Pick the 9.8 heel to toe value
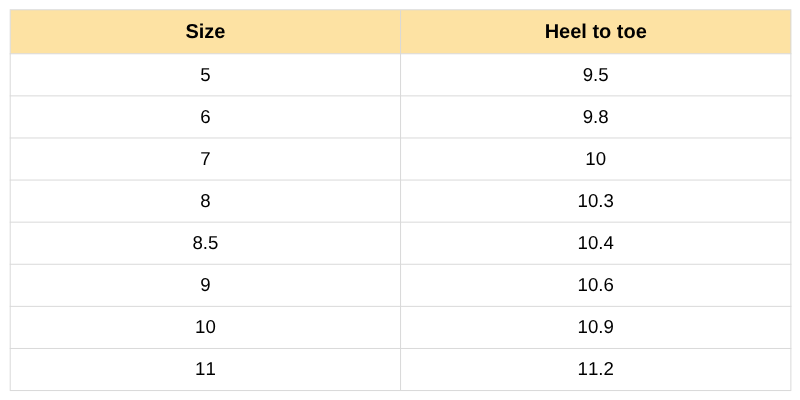 [595, 117]
